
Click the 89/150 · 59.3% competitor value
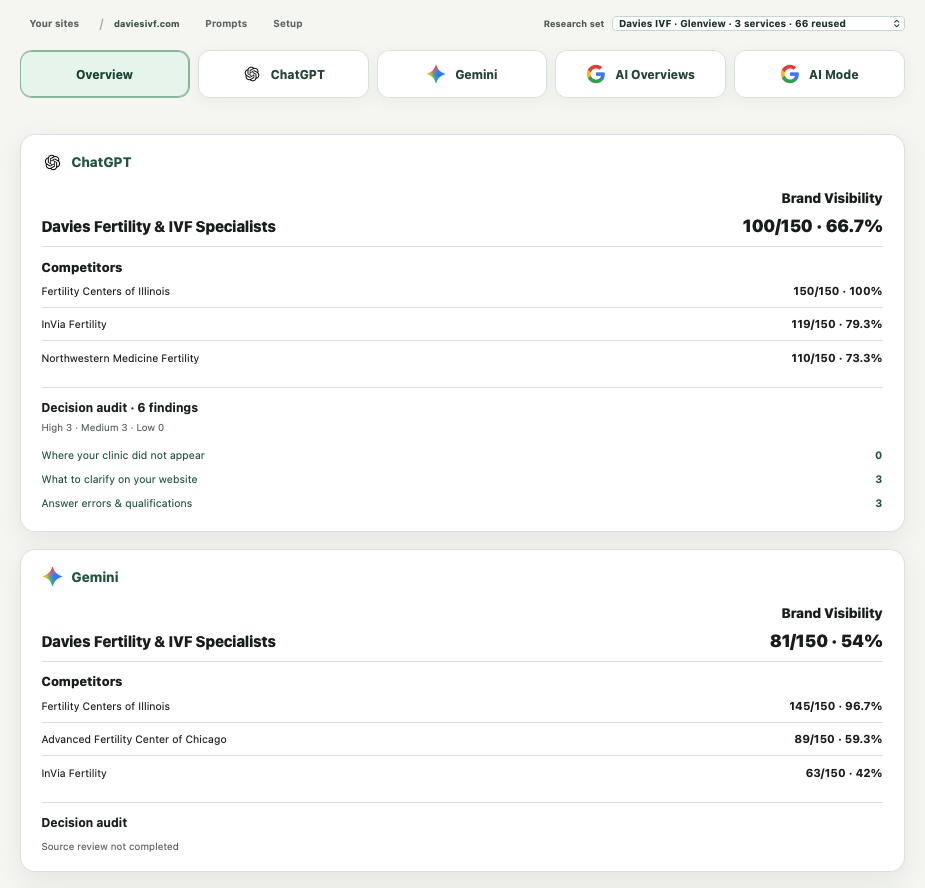[x=838, y=739]
